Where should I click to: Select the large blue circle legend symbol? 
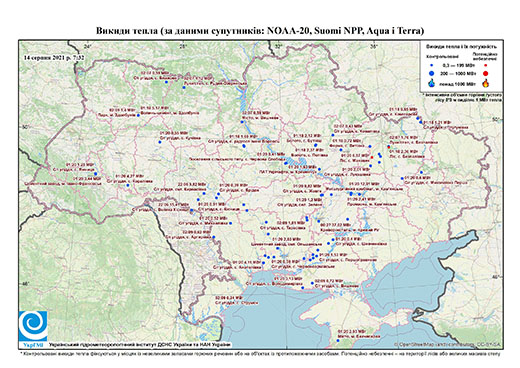(x=432, y=73)
